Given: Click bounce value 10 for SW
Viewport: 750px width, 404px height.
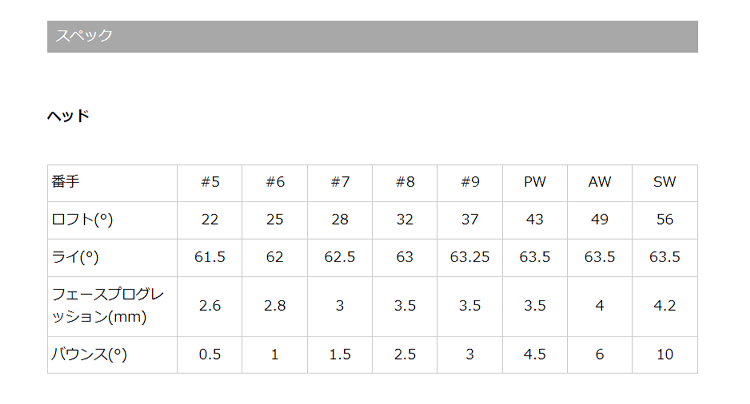Looking at the screenshot, I should click(665, 354).
